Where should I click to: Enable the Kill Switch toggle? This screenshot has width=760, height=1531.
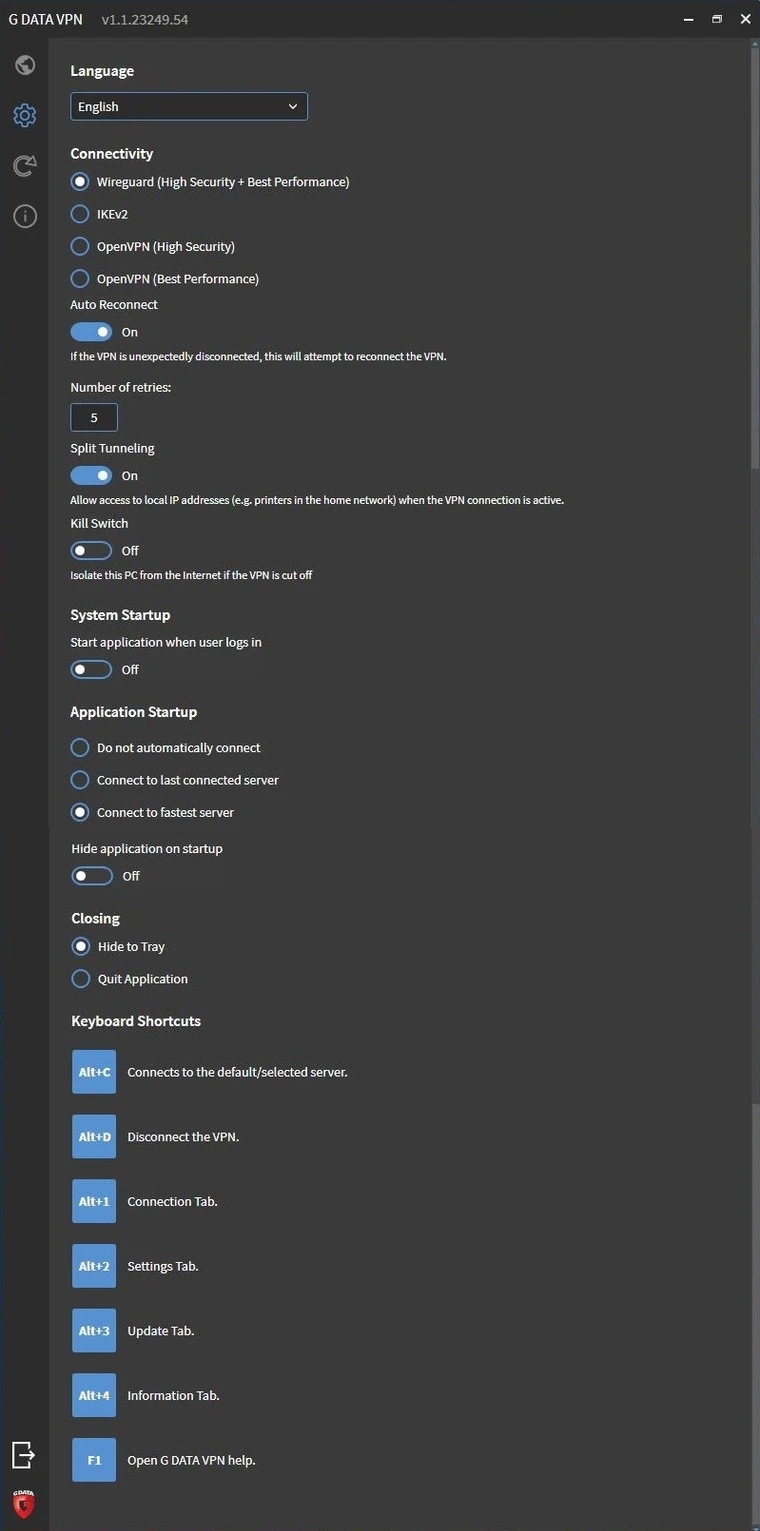tap(91, 551)
